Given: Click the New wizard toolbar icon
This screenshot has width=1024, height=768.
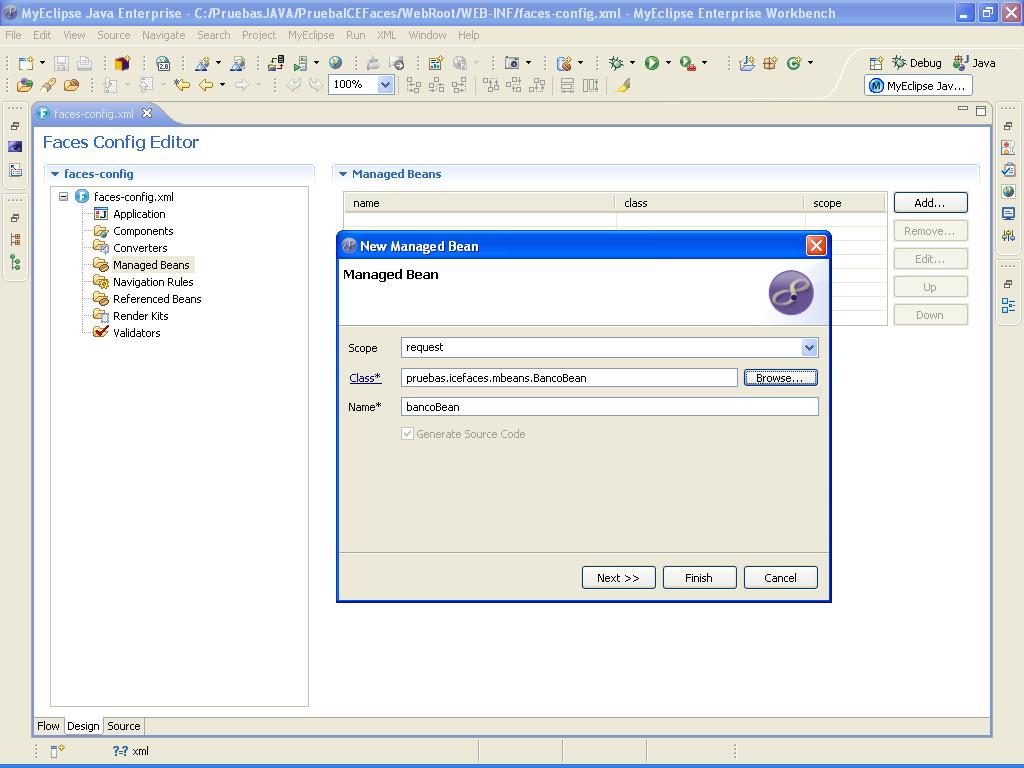Looking at the screenshot, I should point(26,63).
